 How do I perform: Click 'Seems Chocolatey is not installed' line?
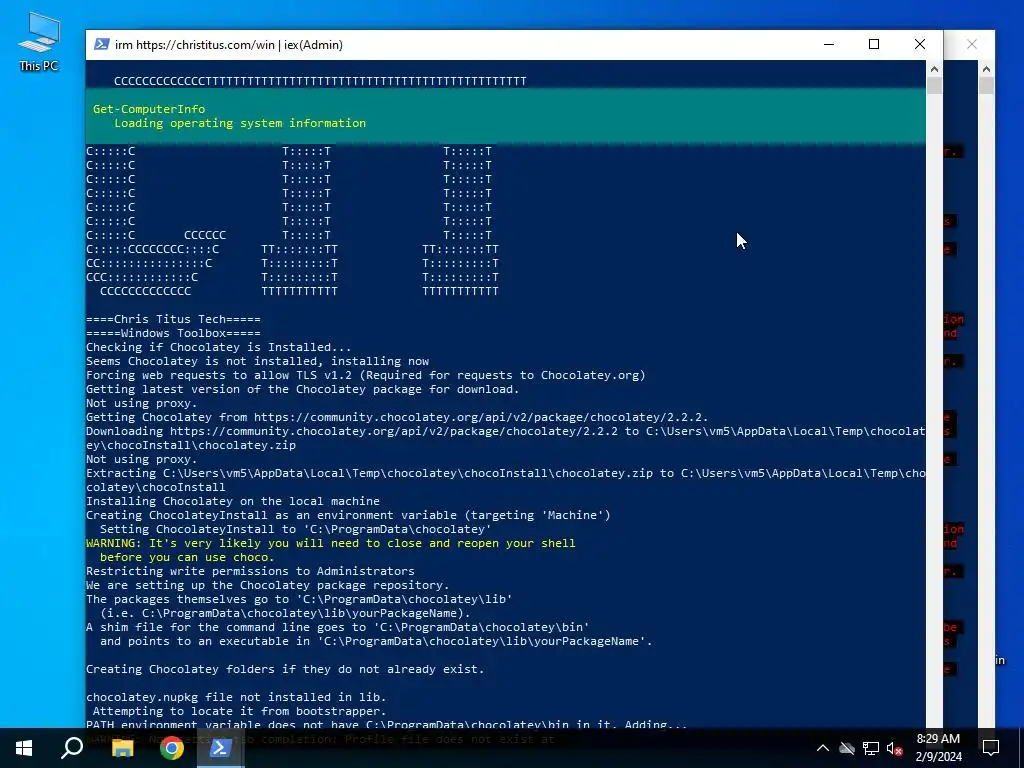tap(257, 361)
